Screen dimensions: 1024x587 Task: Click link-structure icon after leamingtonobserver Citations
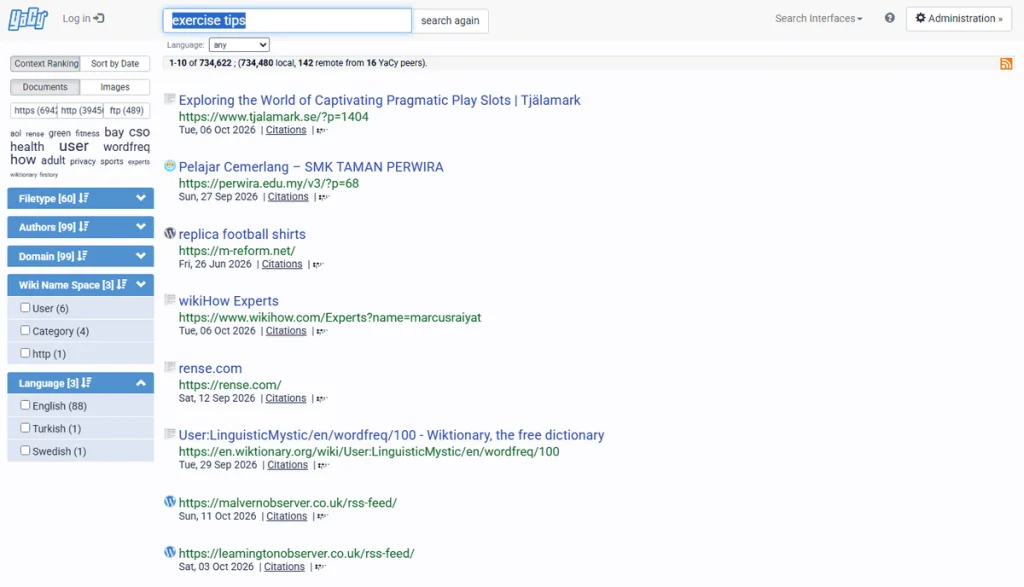319,567
